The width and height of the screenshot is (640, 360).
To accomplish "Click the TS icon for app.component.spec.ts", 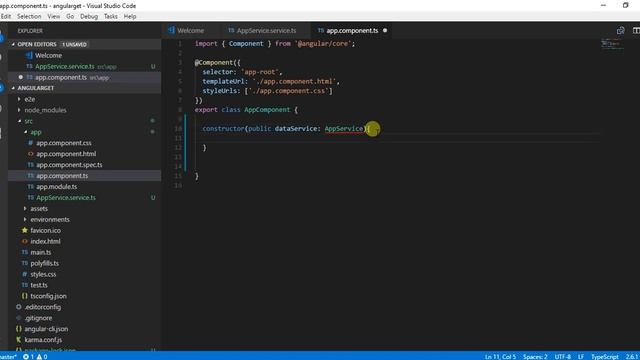I will [x=31, y=165].
